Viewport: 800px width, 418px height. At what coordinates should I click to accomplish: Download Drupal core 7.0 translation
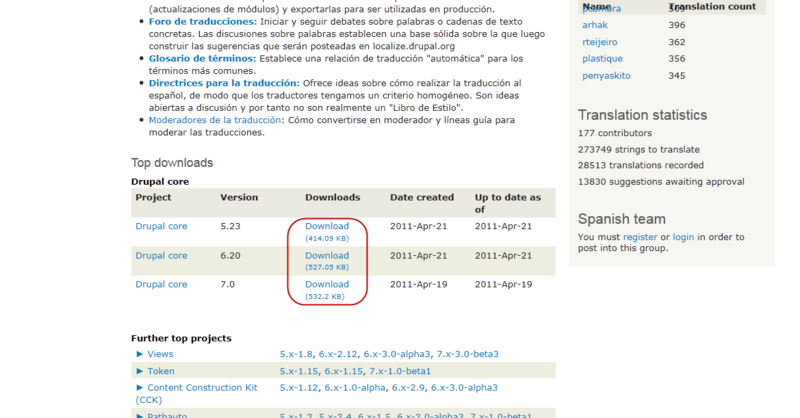(x=327, y=284)
